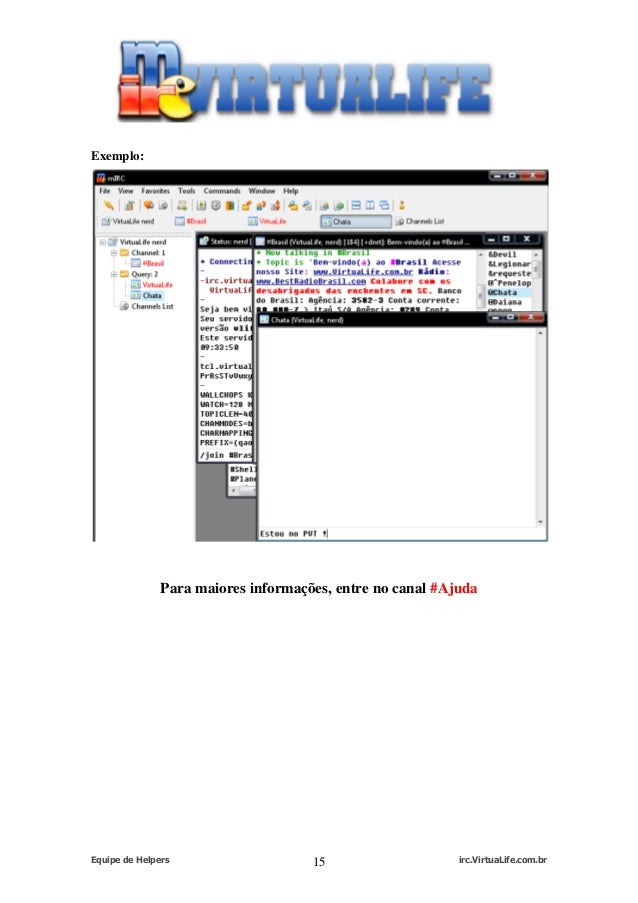Click the red #Ajuda channel text
The height and width of the screenshot is (903, 638).
pos(453,589)
